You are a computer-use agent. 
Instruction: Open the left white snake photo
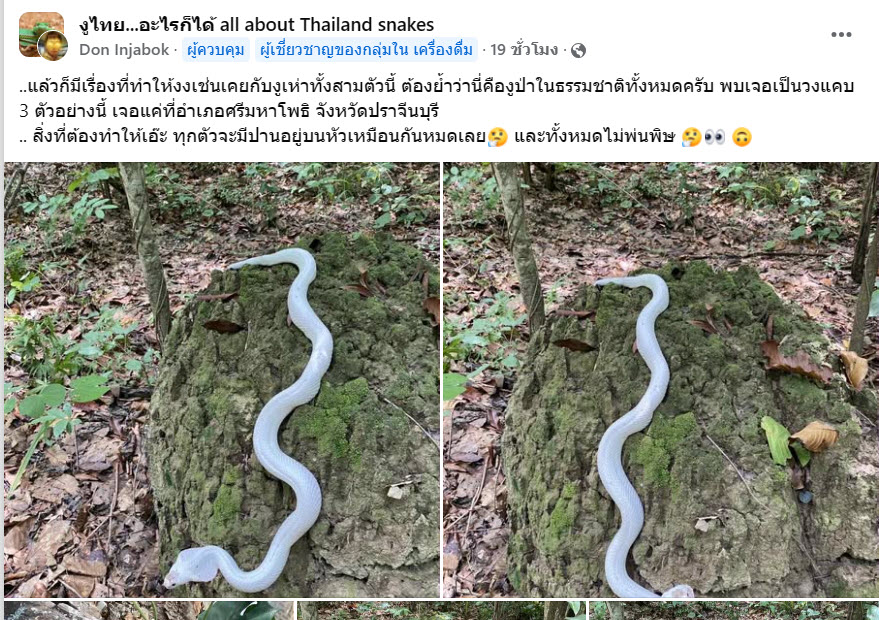[222, 380]
